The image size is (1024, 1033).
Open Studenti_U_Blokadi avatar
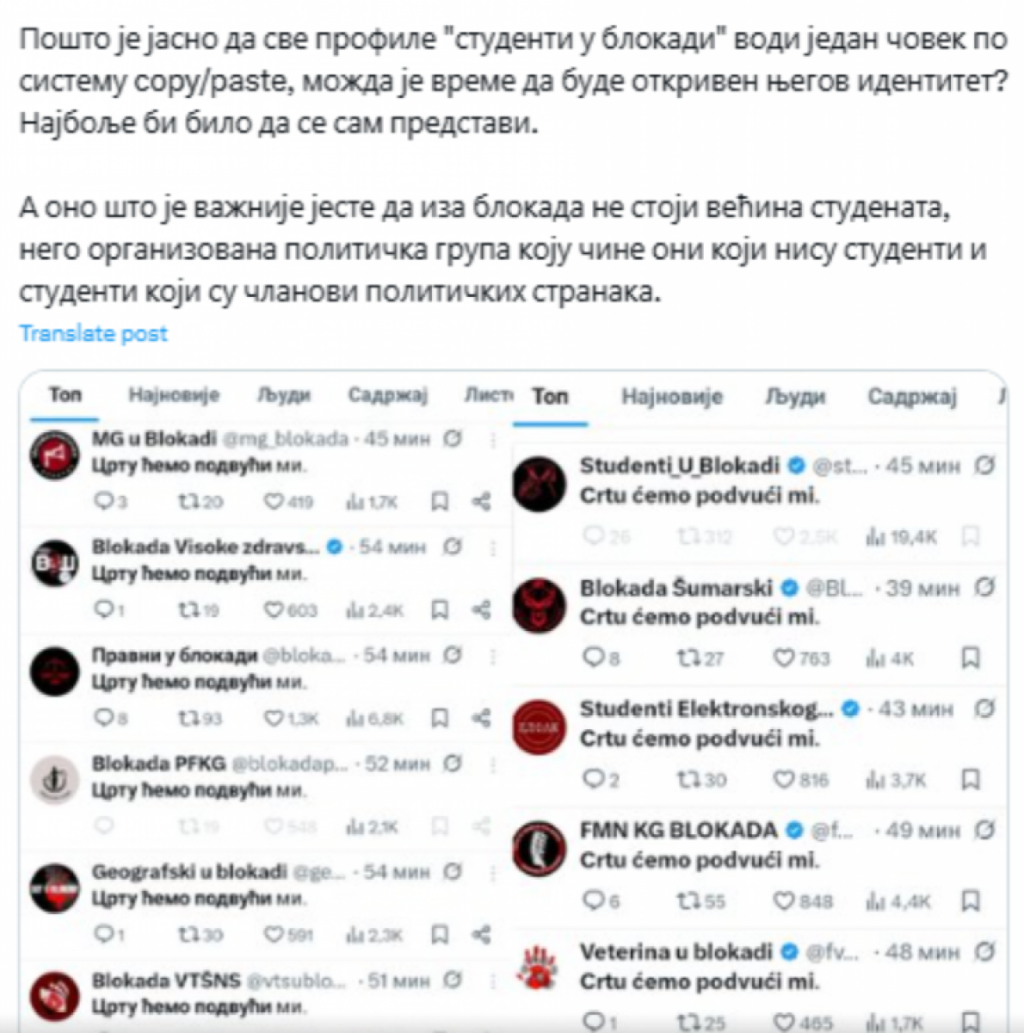point(539,484)
